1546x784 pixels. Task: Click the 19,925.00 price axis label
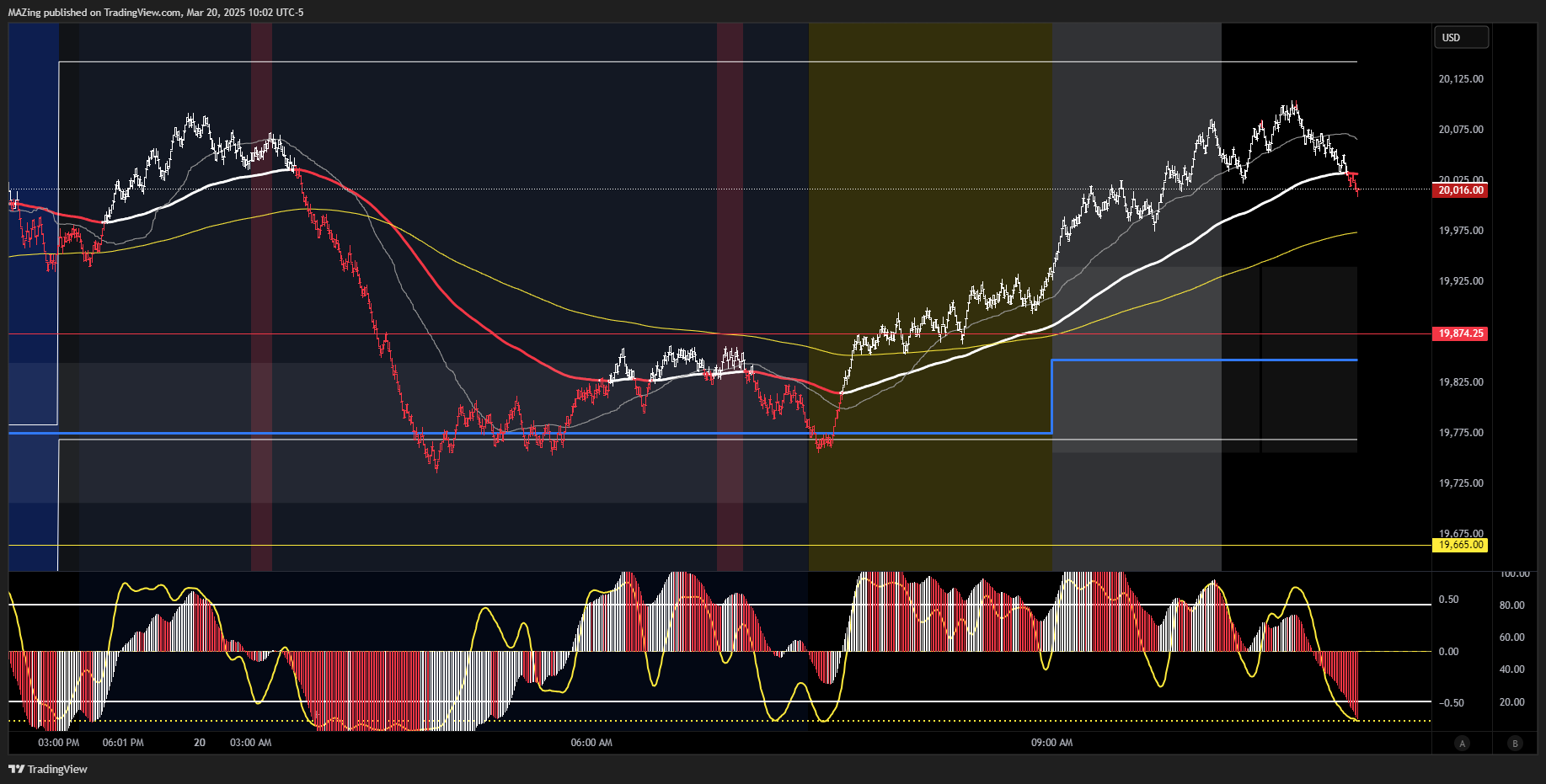coord(1460,281)
